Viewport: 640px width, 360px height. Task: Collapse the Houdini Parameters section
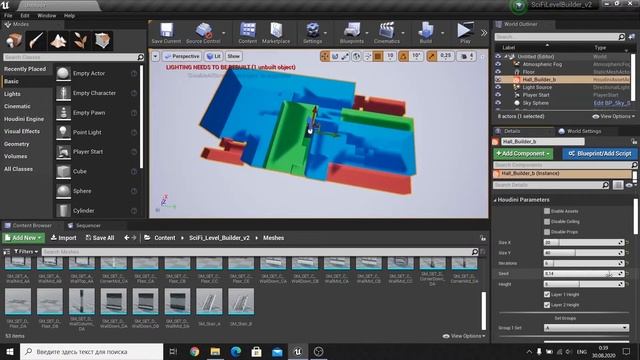[x=495, y=200]
